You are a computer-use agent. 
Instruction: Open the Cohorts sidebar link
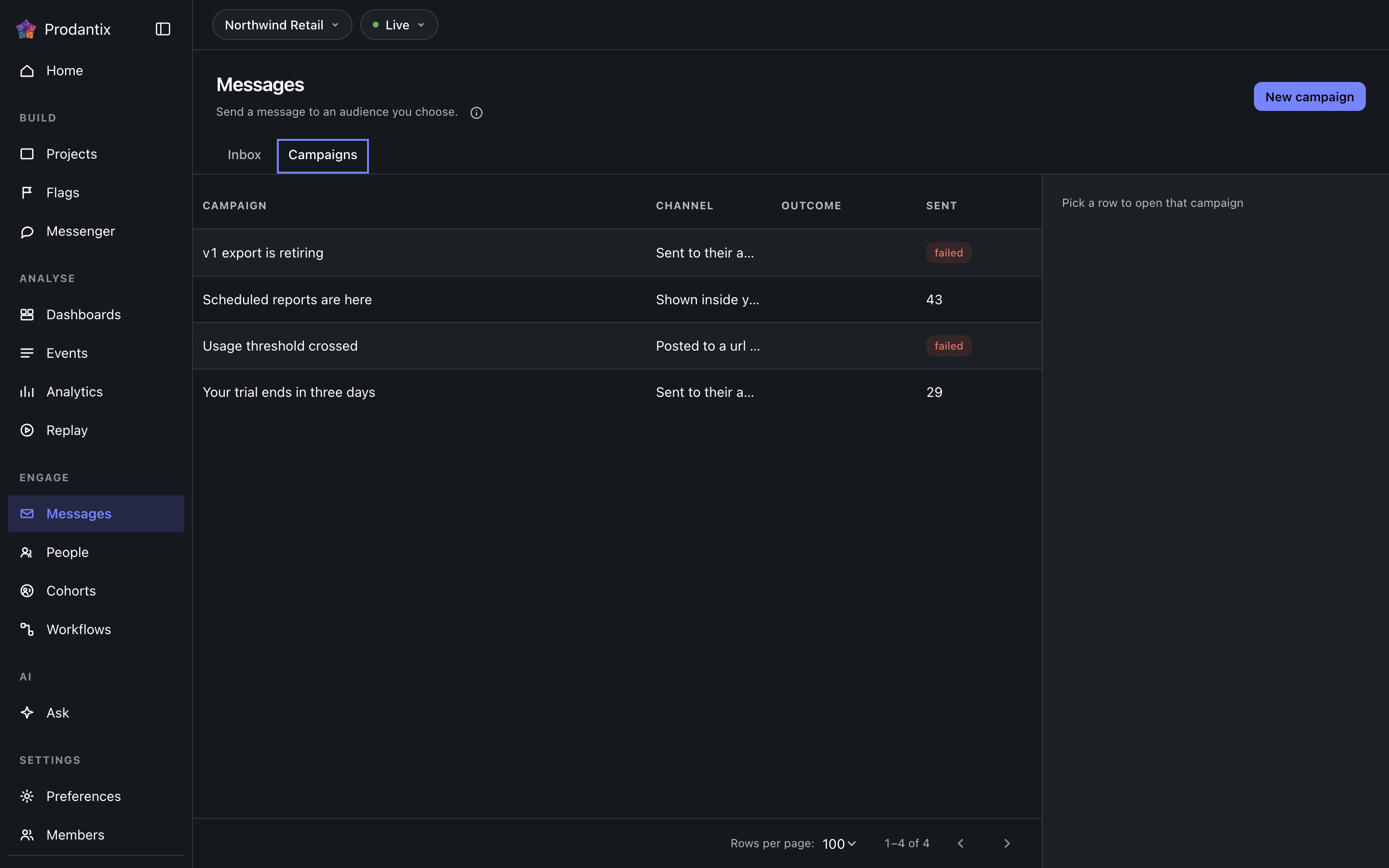(96, 591)
